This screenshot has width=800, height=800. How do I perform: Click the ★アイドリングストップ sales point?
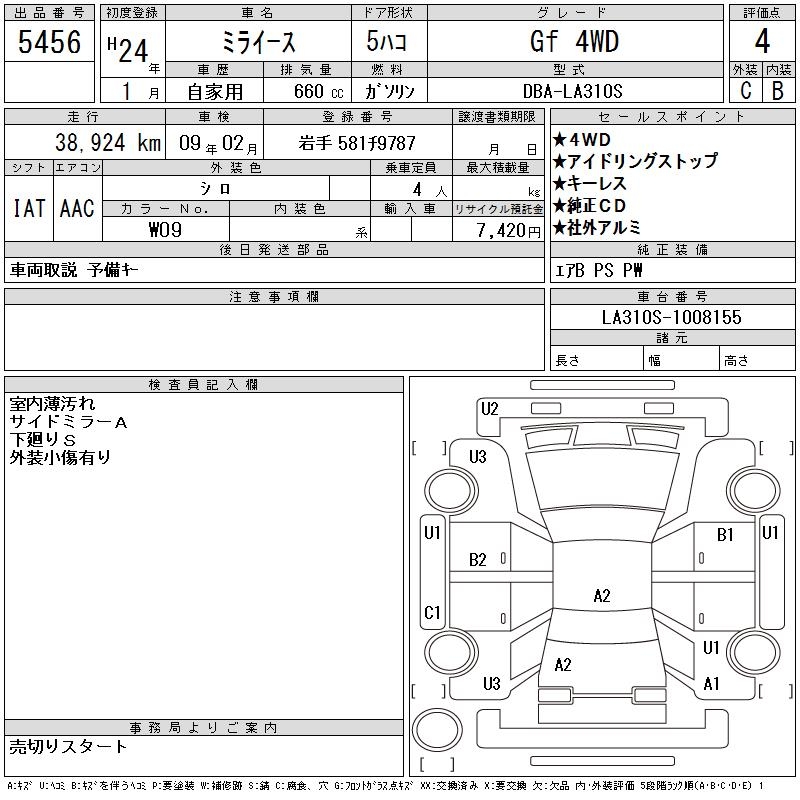(634, 161)
